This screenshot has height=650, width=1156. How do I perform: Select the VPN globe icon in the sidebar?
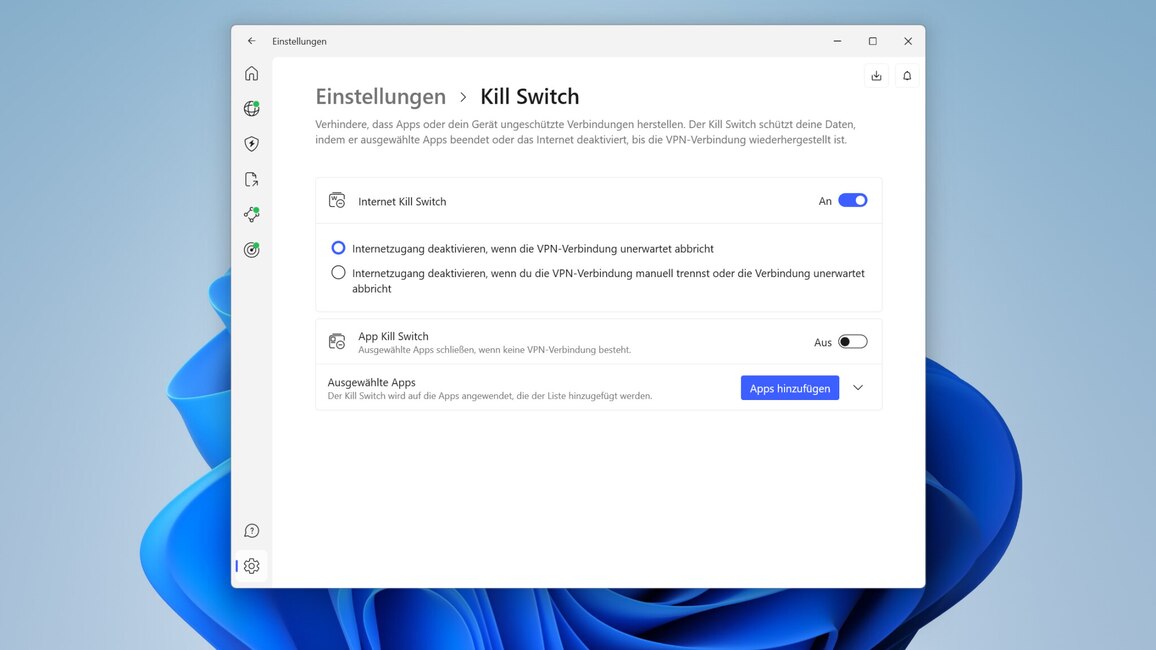pyautogui.click(x=251, y=107)
